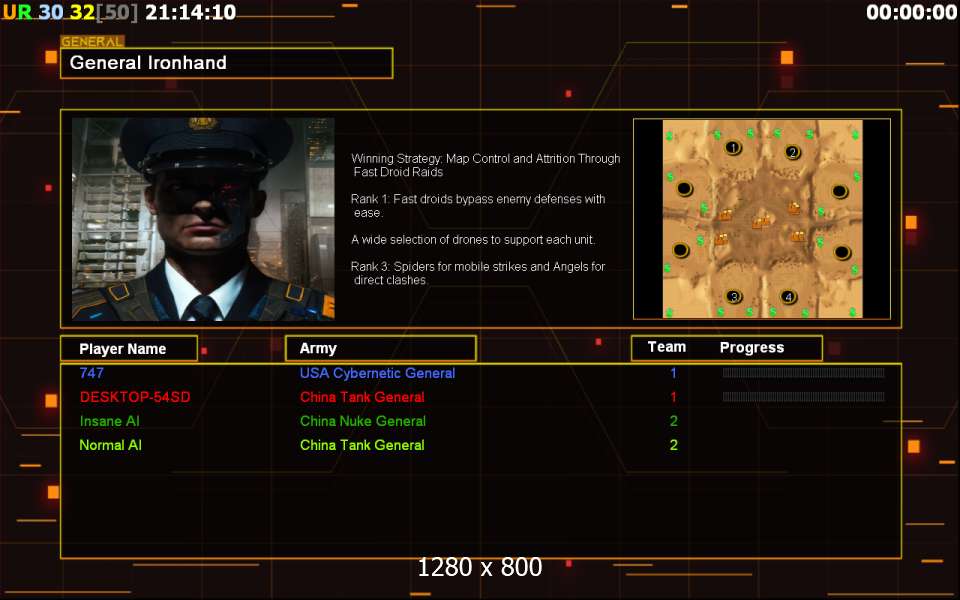Click start position marker 2 on map

point(792,152)
